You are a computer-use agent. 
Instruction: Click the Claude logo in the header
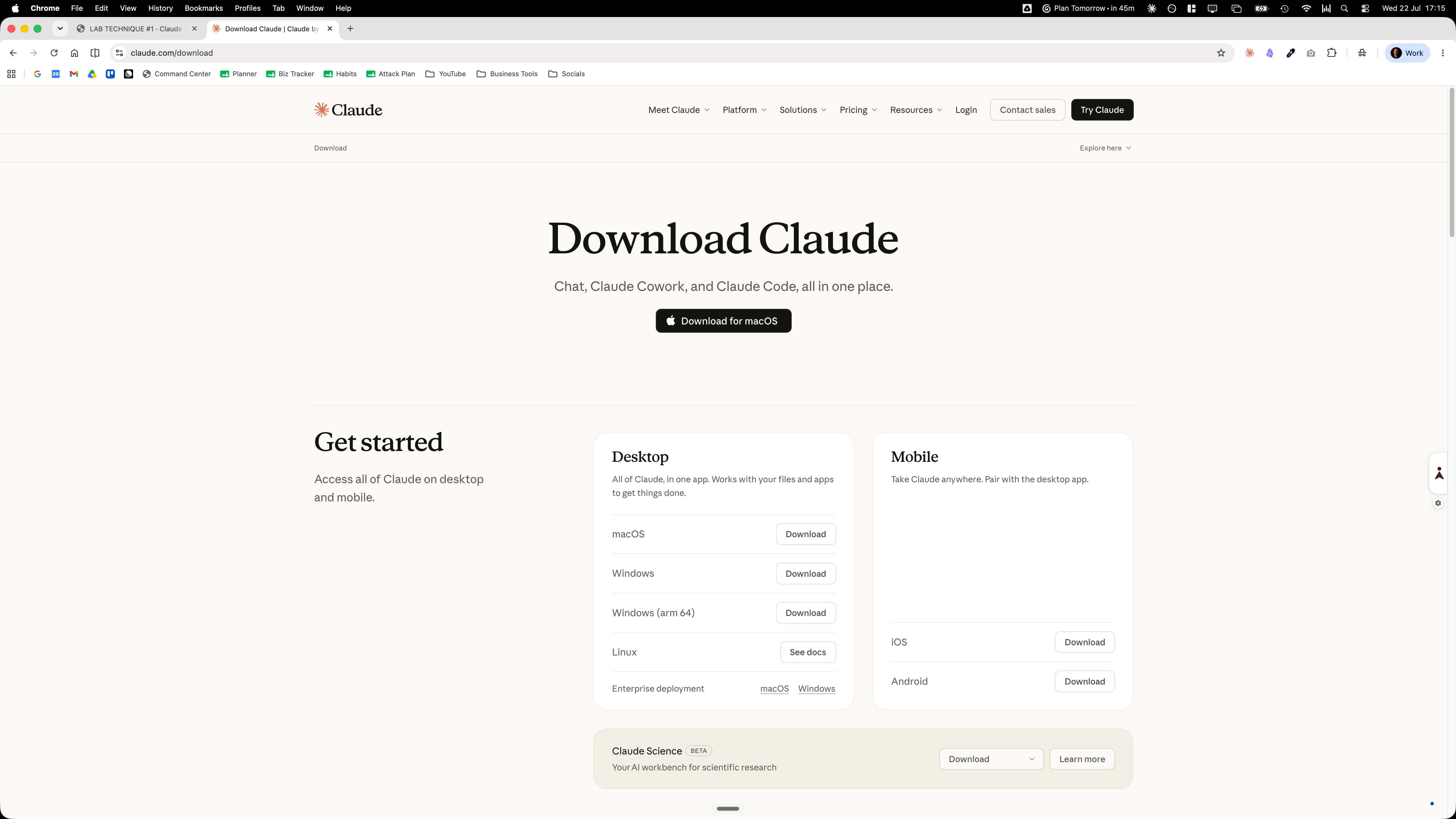click(348, 110)
